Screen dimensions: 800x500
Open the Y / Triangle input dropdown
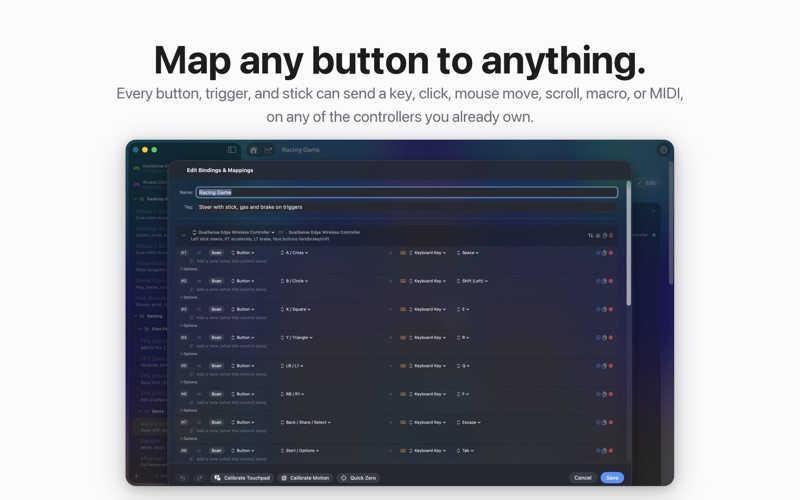point(296,338)
